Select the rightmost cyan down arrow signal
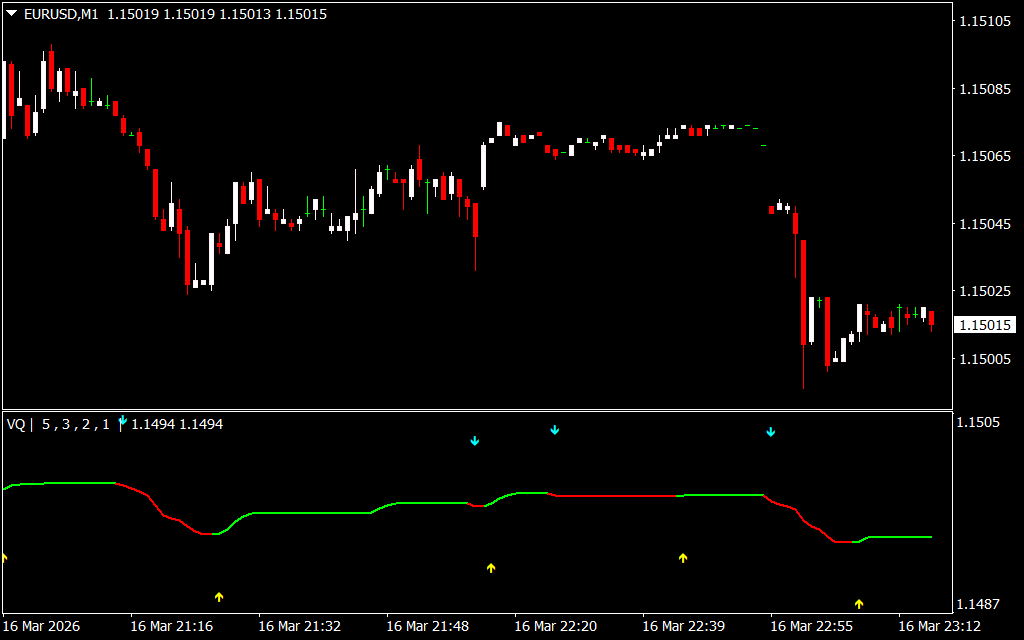Image resolution: width=1024 pixels, height=640 pixels. [x=770, y=432]
